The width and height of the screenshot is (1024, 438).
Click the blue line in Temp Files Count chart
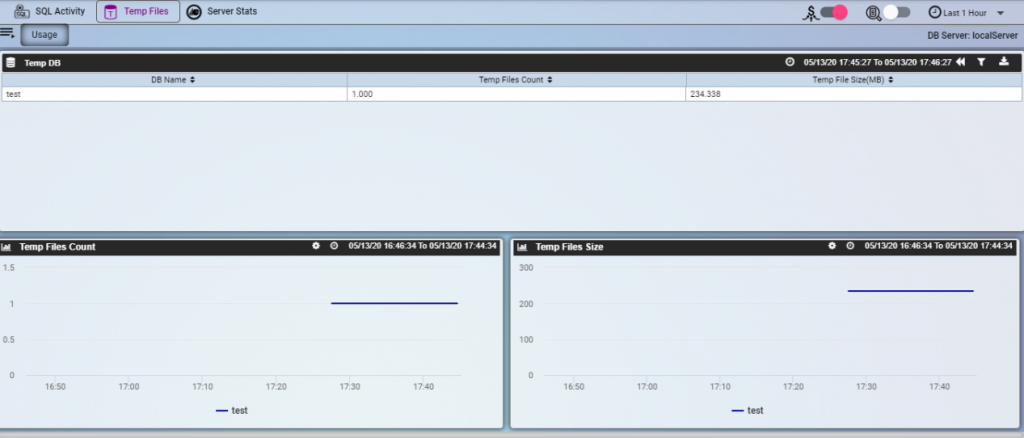click(x=394, y=303)
